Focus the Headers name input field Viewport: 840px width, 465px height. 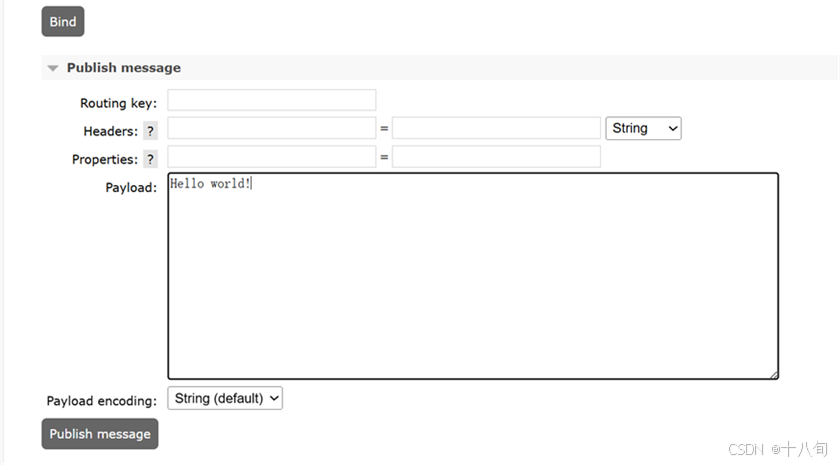(x=272, y=128)
